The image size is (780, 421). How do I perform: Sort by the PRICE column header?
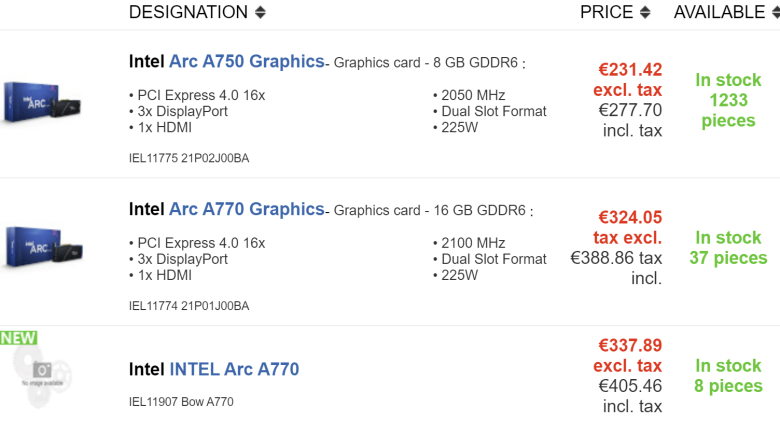pos(606,13)
